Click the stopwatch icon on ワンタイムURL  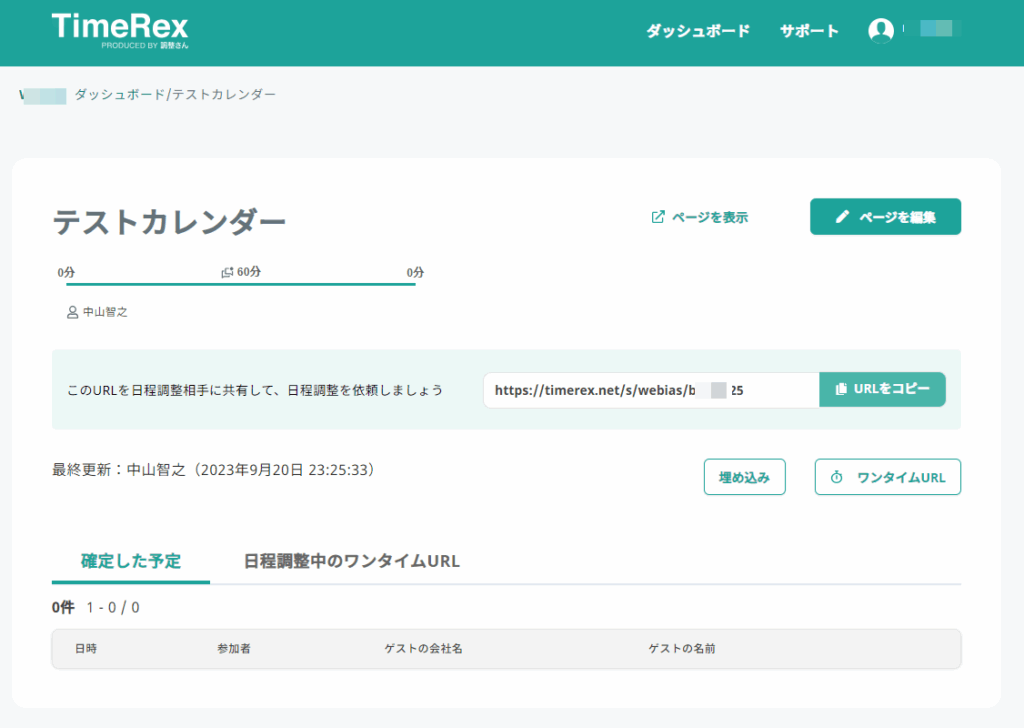pyautogui.click(x=837, y=478)
